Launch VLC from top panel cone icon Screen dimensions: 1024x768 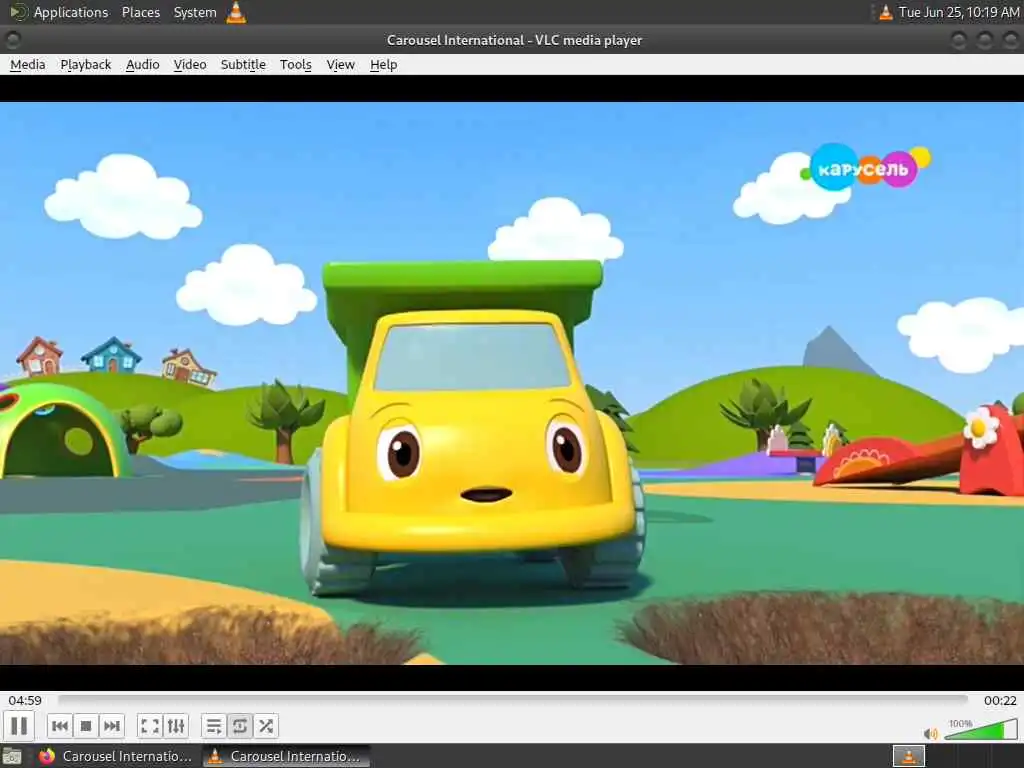(x=236, y=12)
